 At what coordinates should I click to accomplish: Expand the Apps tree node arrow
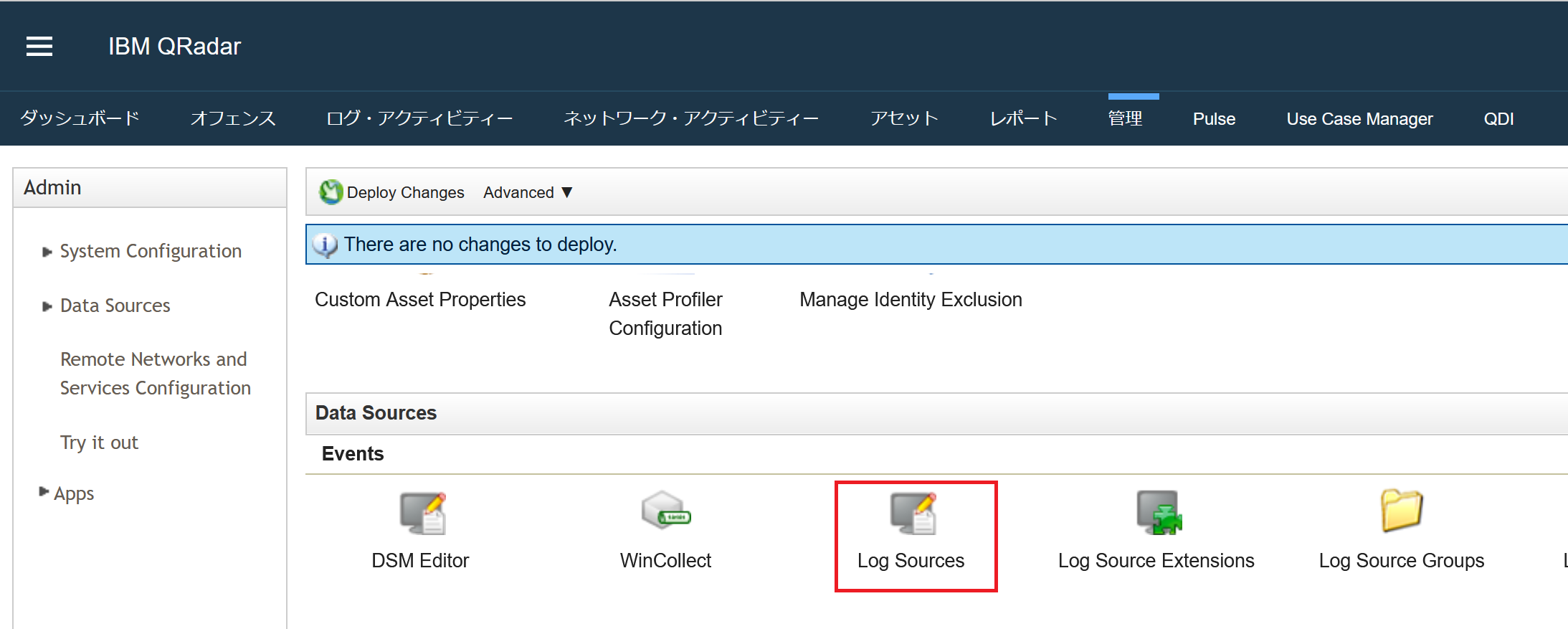[x=44, y=492]
